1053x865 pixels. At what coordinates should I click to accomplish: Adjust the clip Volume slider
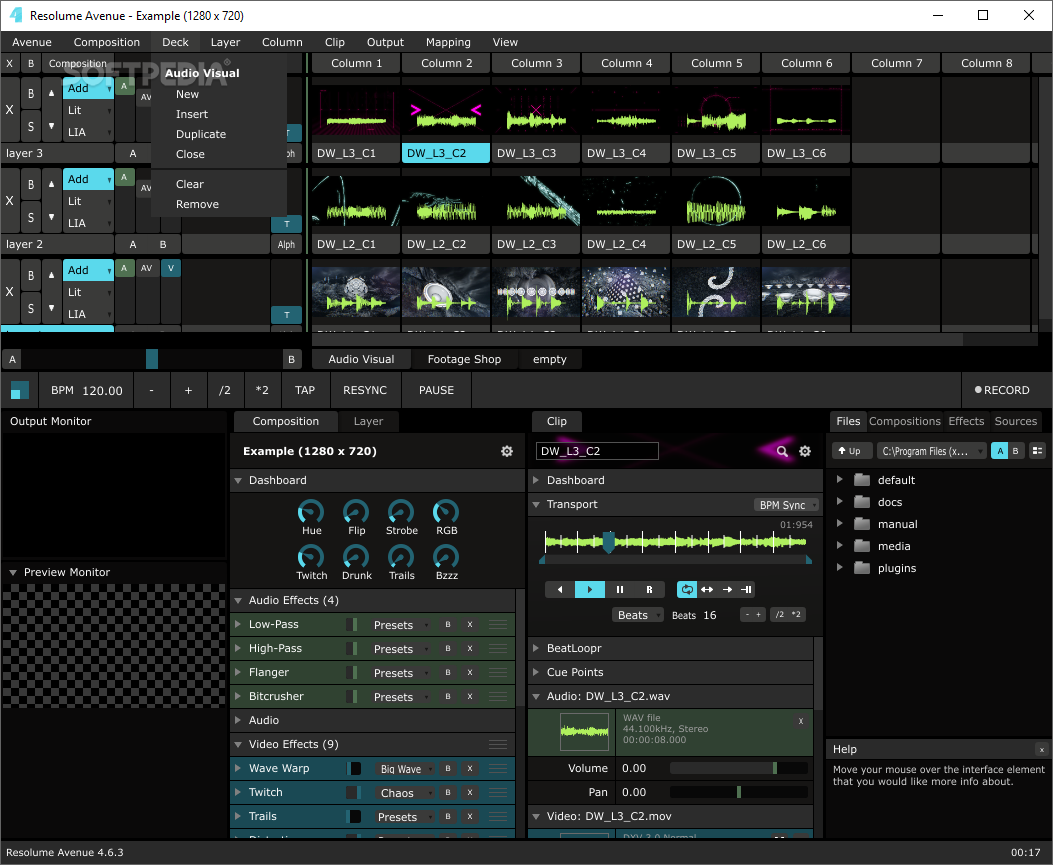pyautogui.click(x=739, y=768)
